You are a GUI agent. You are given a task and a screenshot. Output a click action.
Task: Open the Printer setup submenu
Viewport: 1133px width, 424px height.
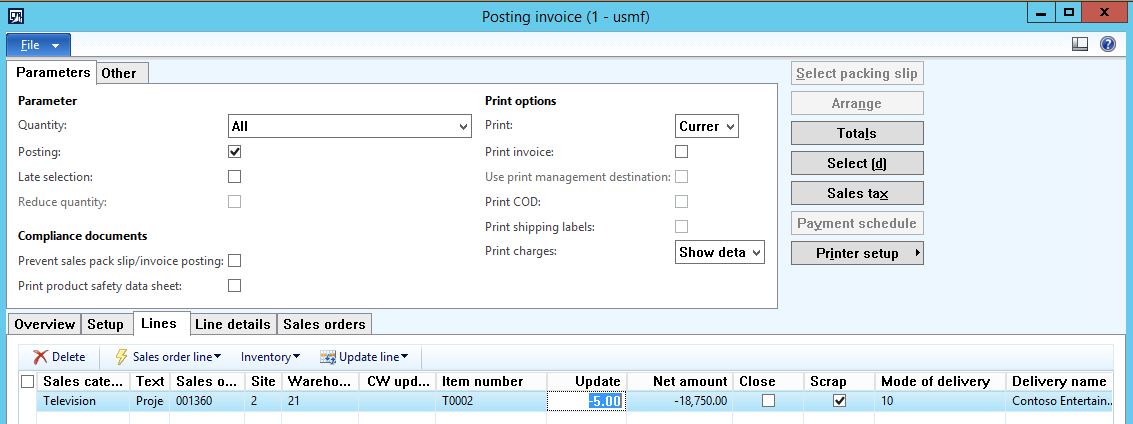click(857, 254)
